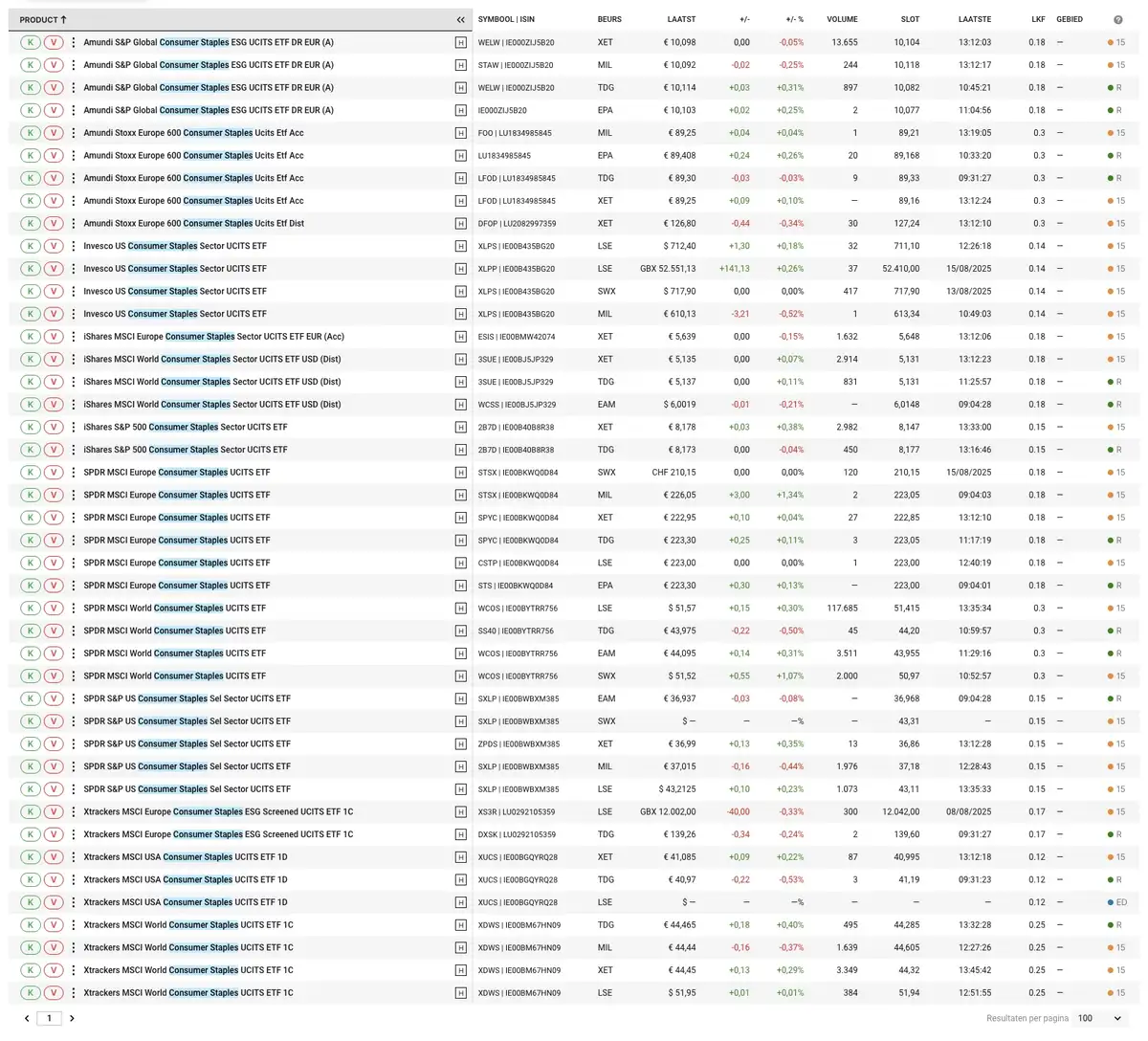Click the +1,34% change for STSX on MIL

coord(790,496)
